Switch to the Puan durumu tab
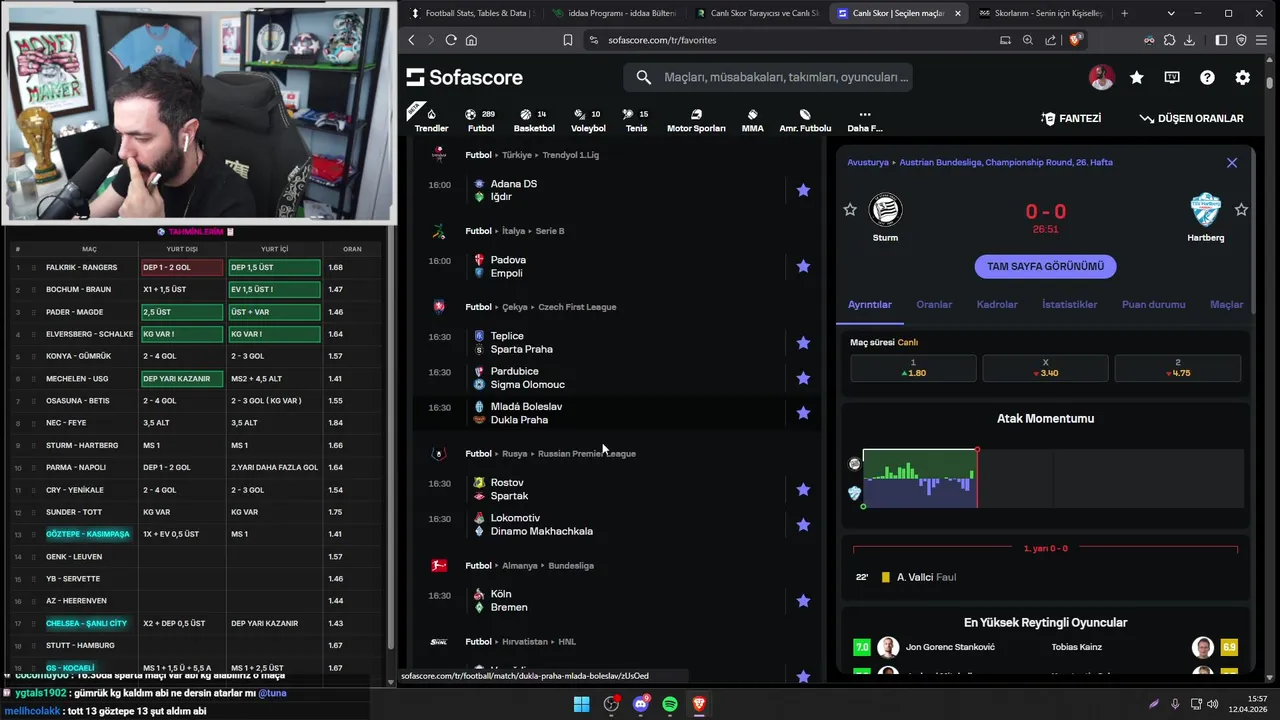The width and height of the screenshot is (1280, 720). [1153, 304]
